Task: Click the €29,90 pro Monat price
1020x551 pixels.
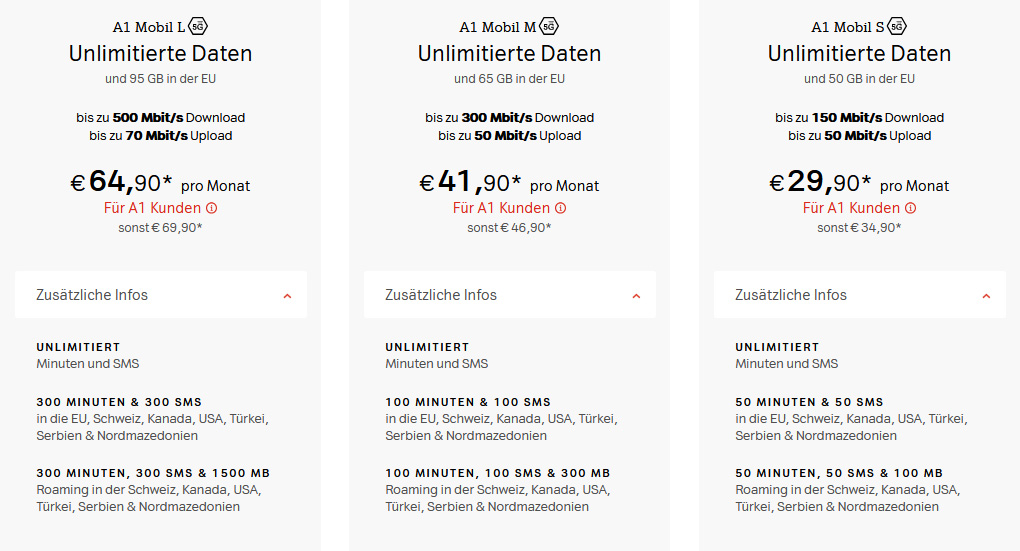Action: click(x=859, y=182)
